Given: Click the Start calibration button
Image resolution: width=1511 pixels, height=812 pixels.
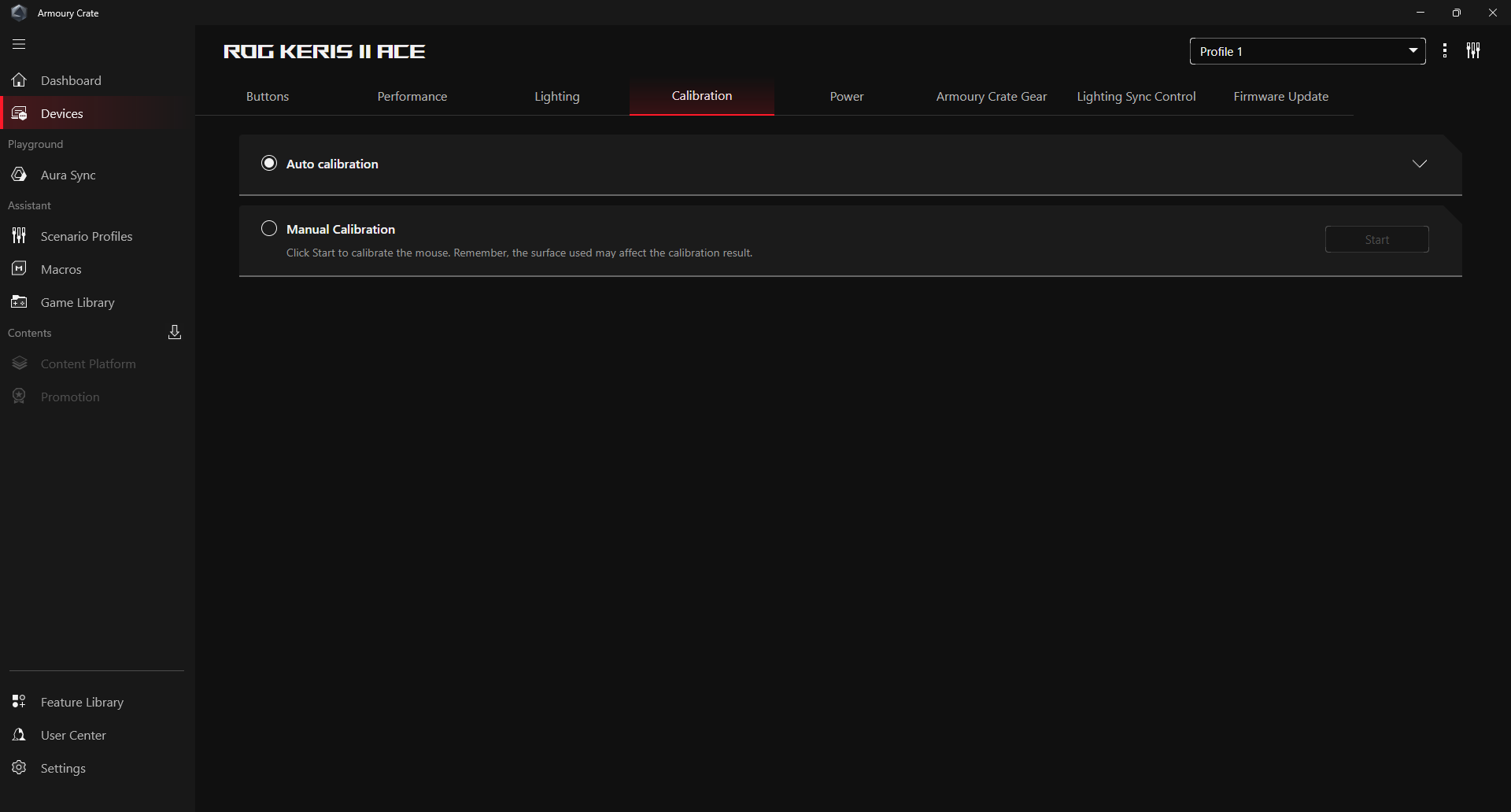Looking at the screenshot, I should pyautogui.click(x=1377, y=239).
